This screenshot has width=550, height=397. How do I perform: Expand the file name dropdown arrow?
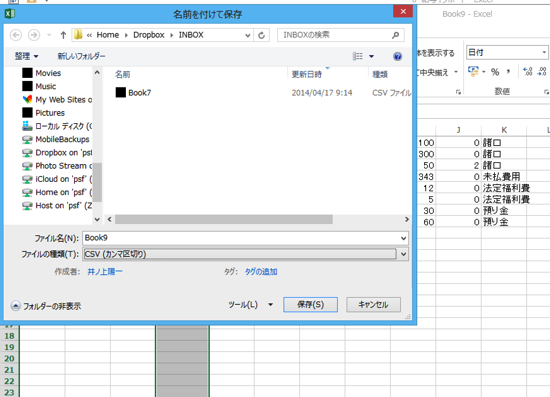403,238
